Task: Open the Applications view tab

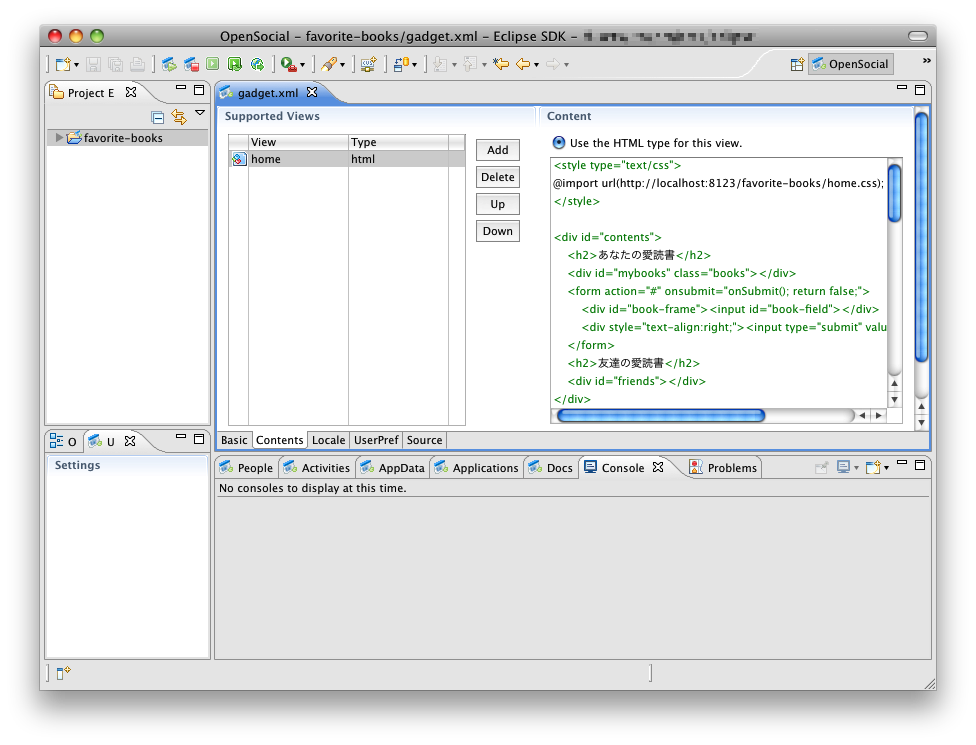Action: pos(477,467)
